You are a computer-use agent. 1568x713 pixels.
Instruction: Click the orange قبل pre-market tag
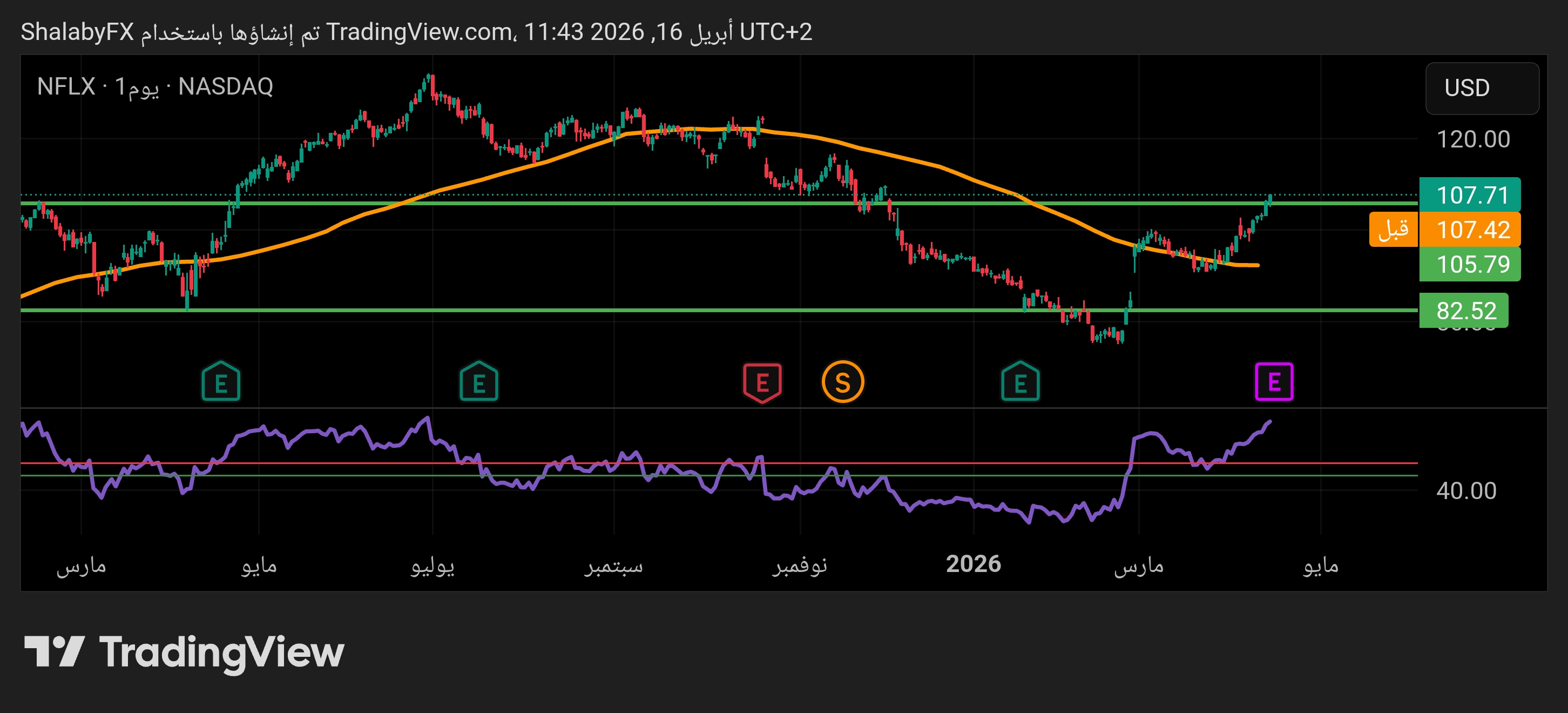coord(1393,230)
